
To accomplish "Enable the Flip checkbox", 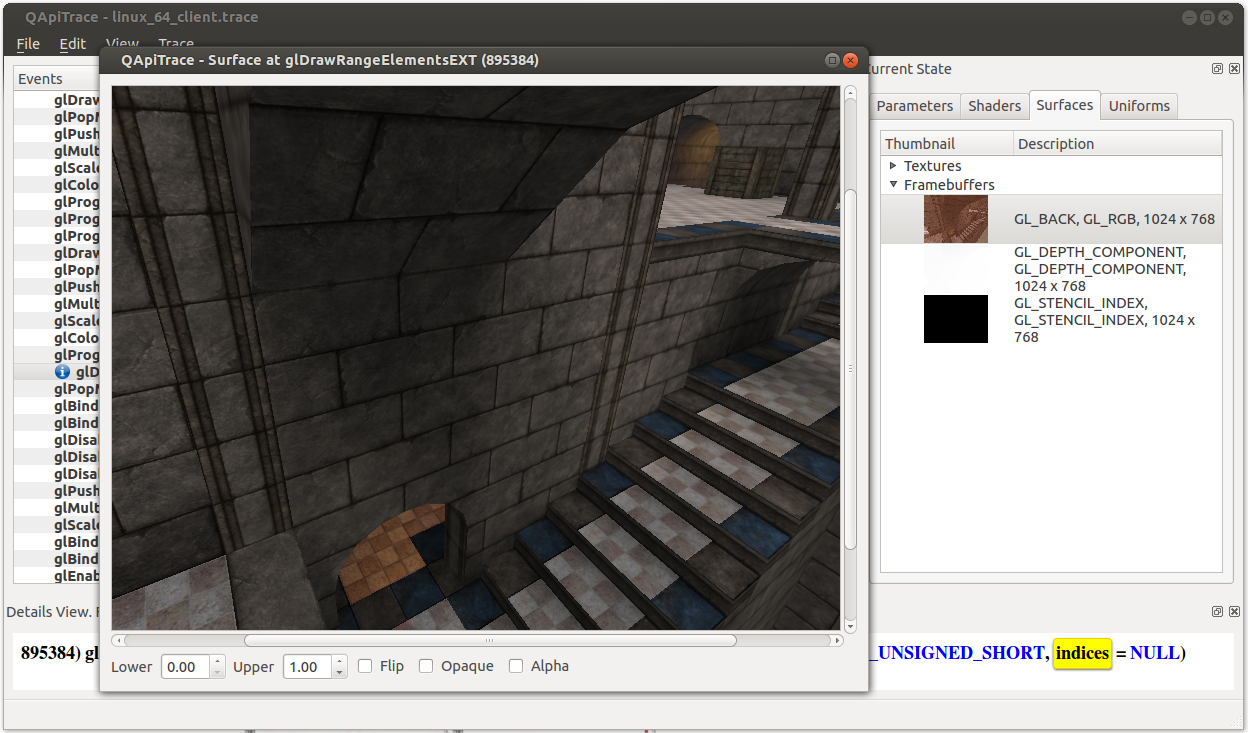I will coord(366,666).
